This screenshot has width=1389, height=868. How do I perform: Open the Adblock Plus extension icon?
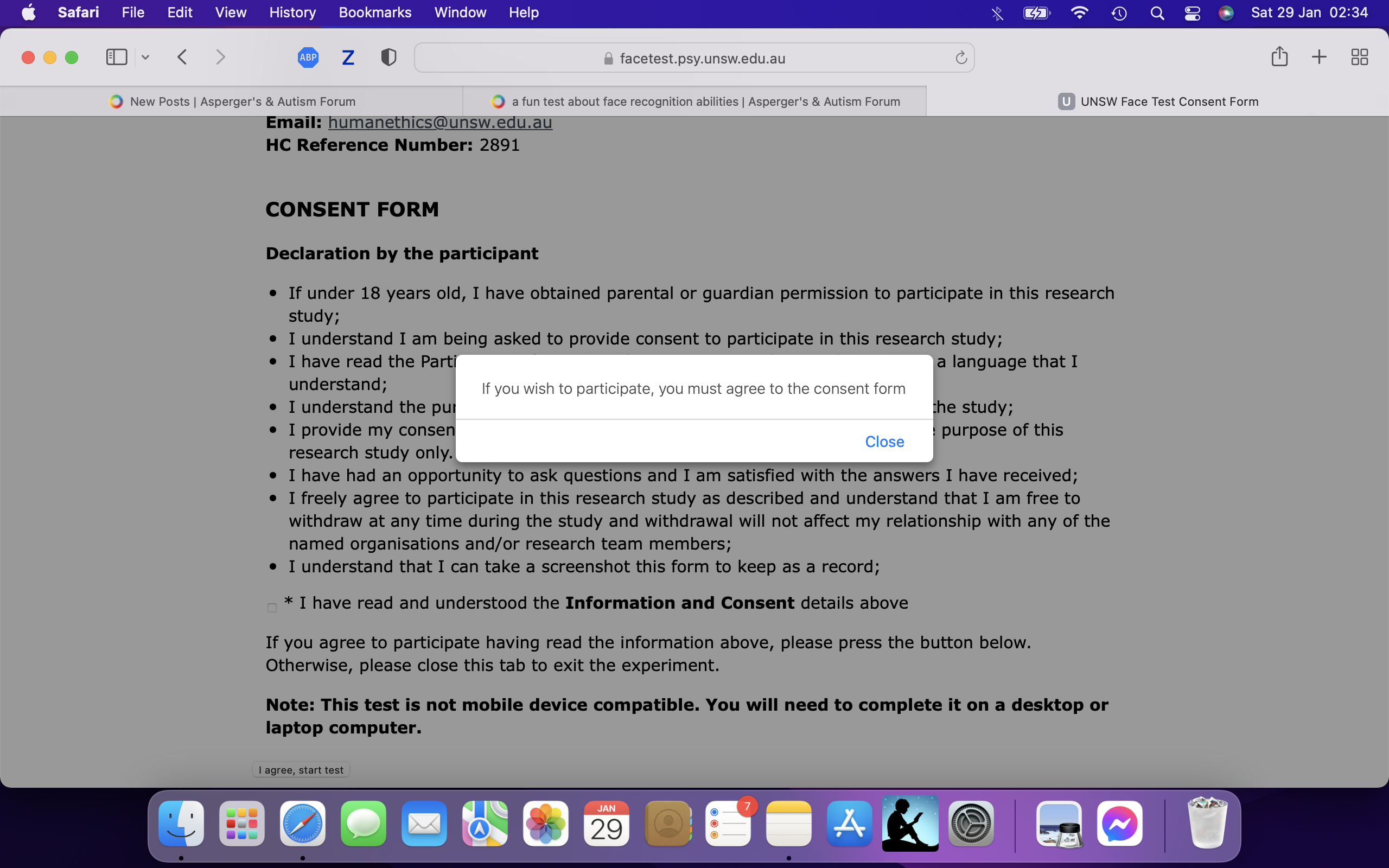[x=308, y=57]
